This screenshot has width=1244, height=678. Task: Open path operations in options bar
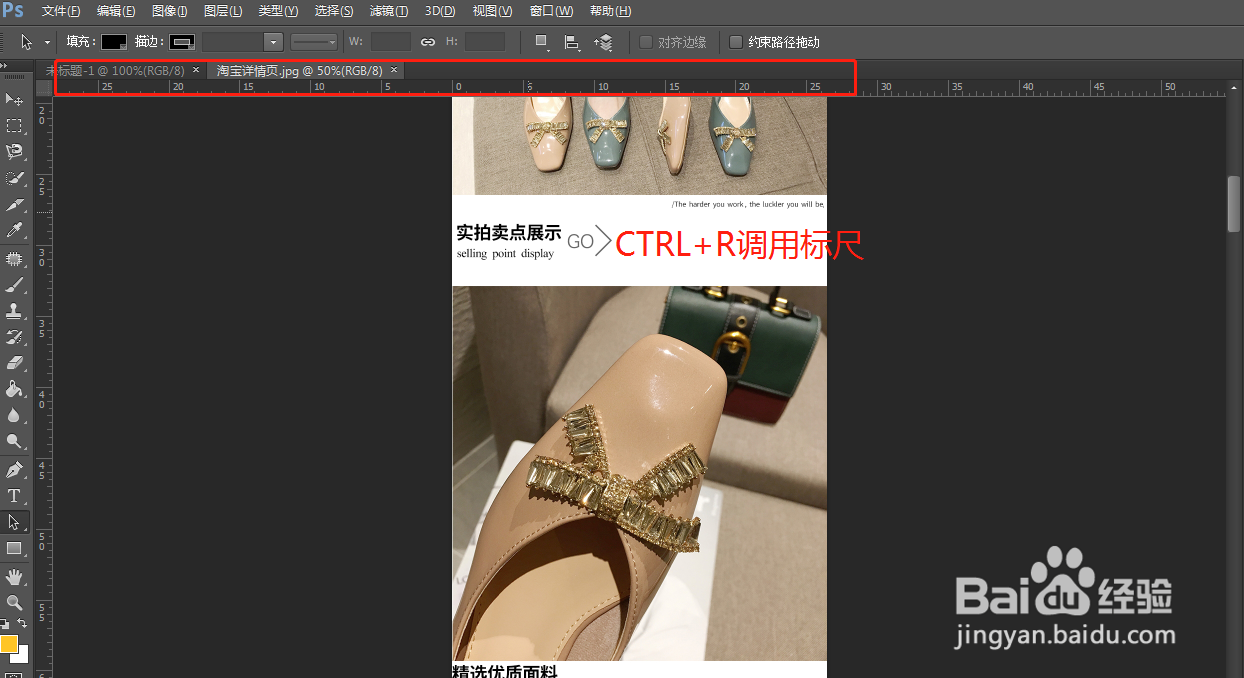541,42
